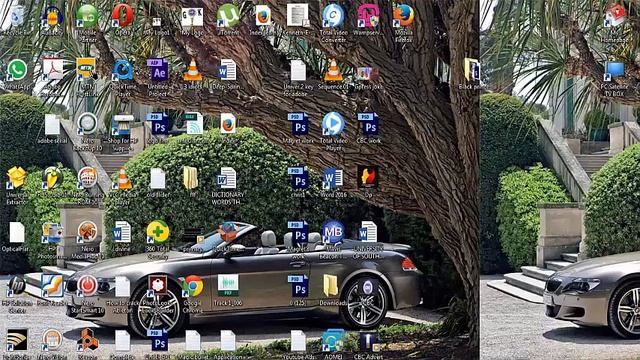Launch Nero StartSmart 10
Screen dimensions: 640x360
pos(87,286)
